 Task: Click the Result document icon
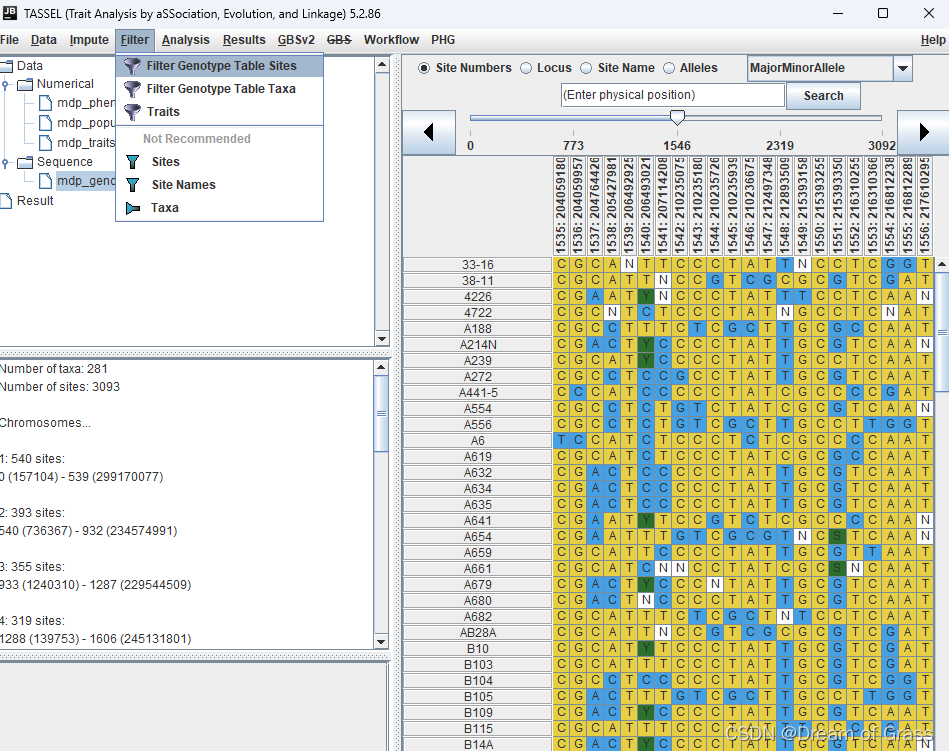[6, 201]
